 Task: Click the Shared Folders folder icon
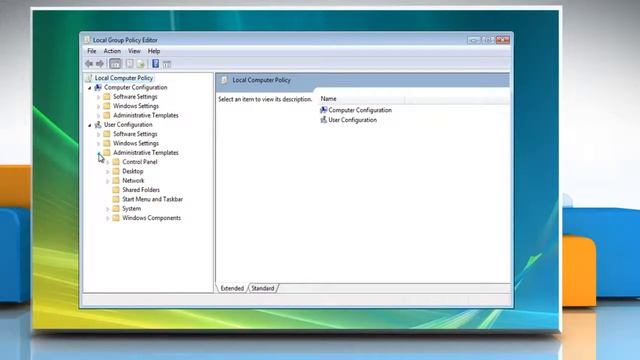[116, 190]
